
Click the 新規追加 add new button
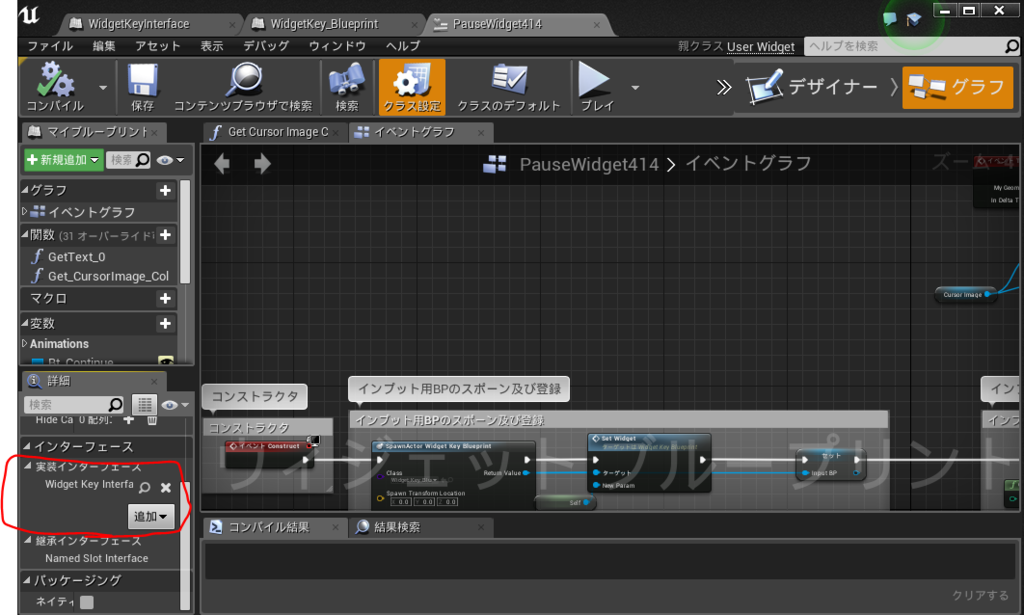click(x=63, y=160)
